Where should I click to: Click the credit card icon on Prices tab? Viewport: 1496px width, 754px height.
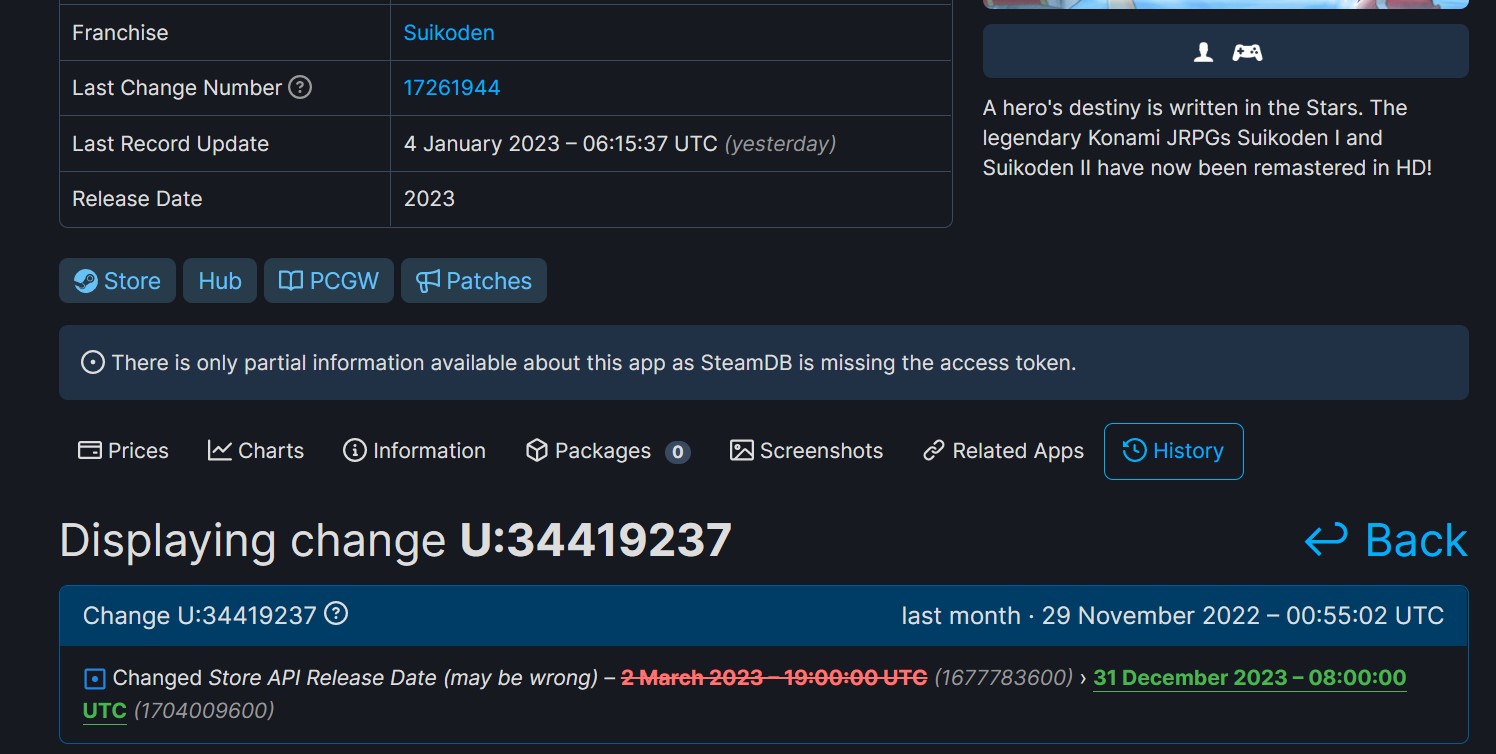click(90, 451)
